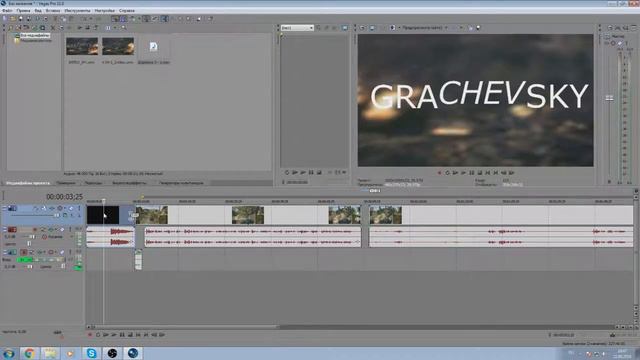Open the Инструменты menu
Screen dimensions: 640x360
click(77, 11)
